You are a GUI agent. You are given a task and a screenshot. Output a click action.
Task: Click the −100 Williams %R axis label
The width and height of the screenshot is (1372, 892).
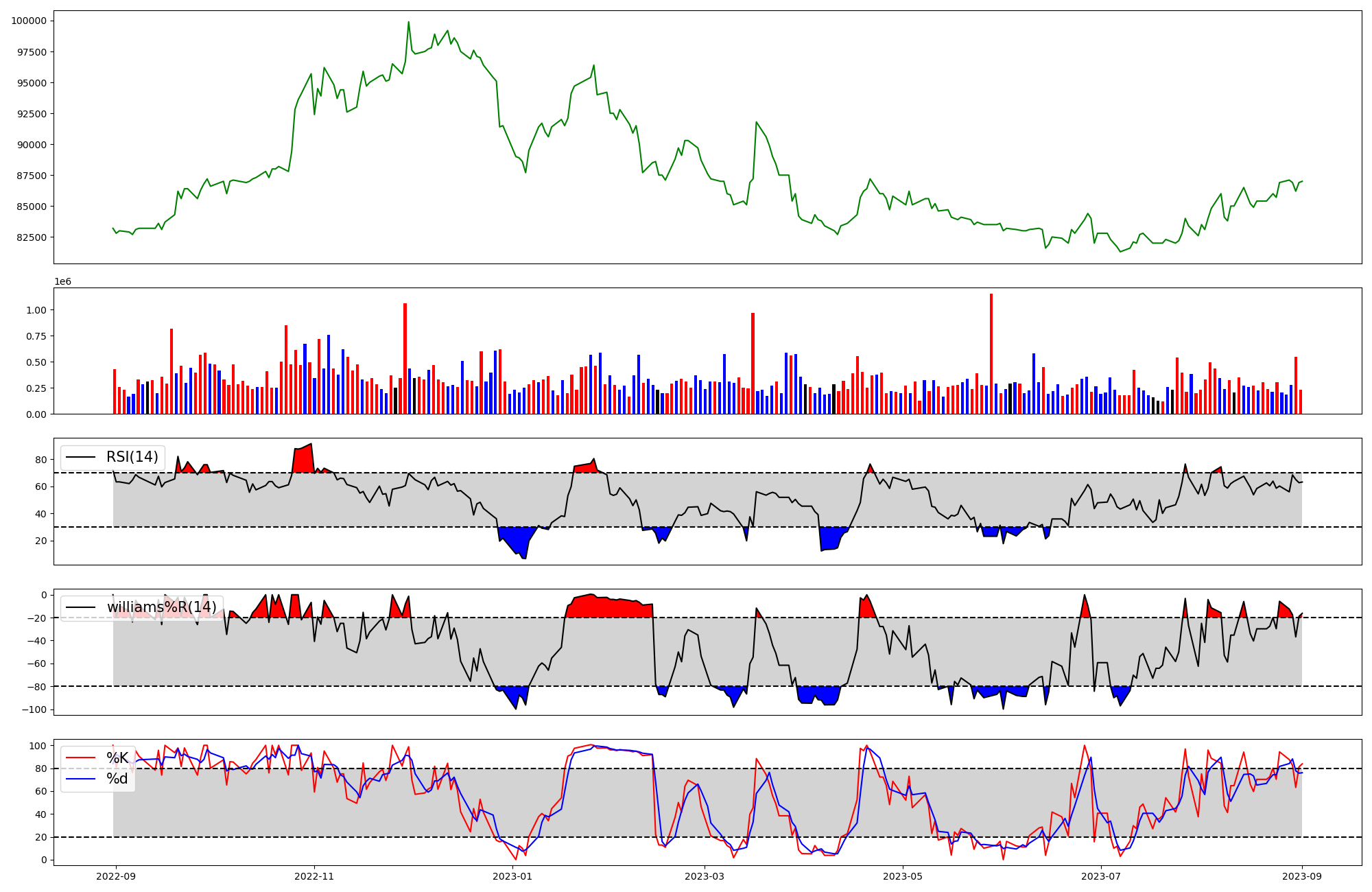[33, 709]
